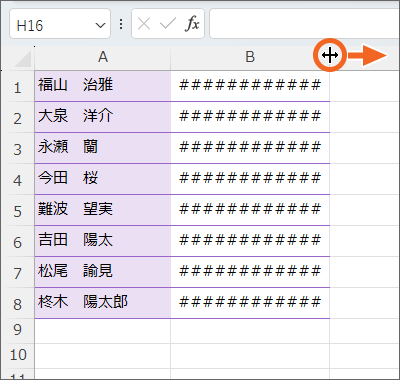Click empty cell B10
The image size is (400, 380).
click(x=250, y=356)
